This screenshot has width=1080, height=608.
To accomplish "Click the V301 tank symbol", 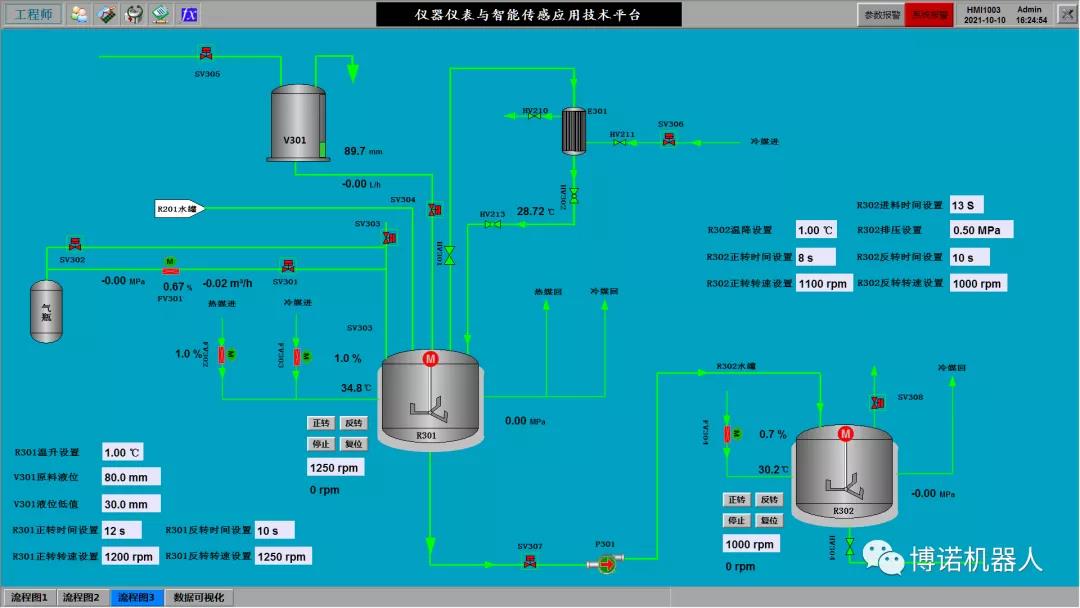I will (298, 123).
